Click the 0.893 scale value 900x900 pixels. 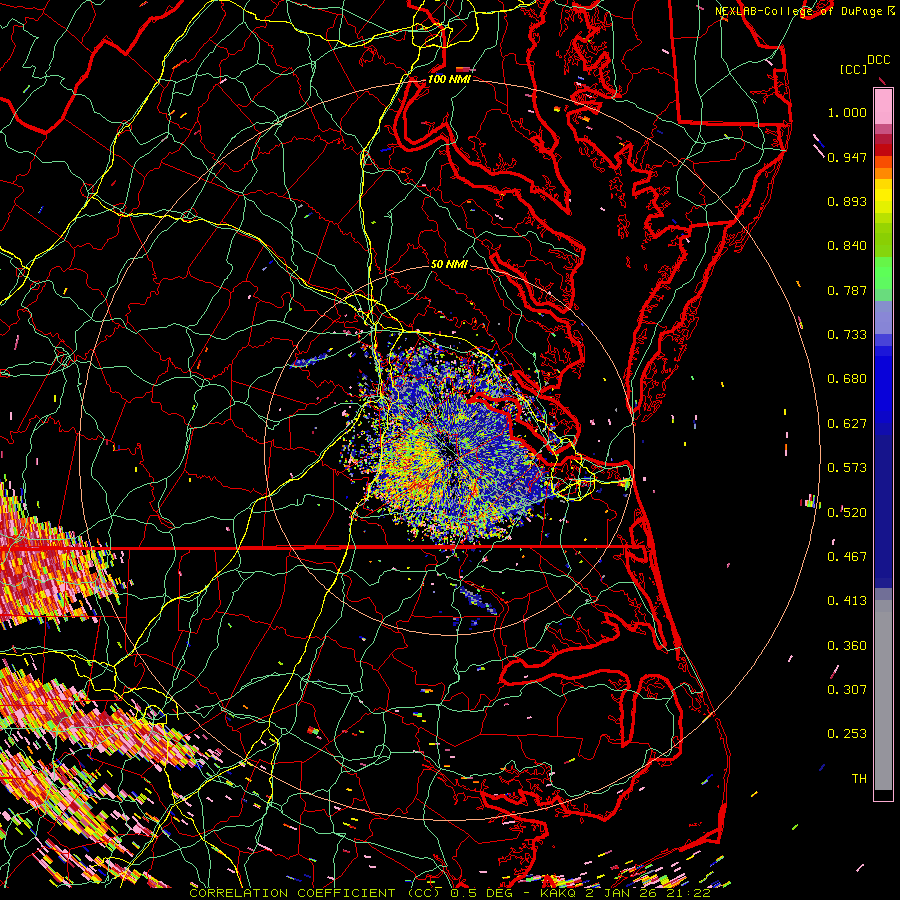[x=847, y=201]
